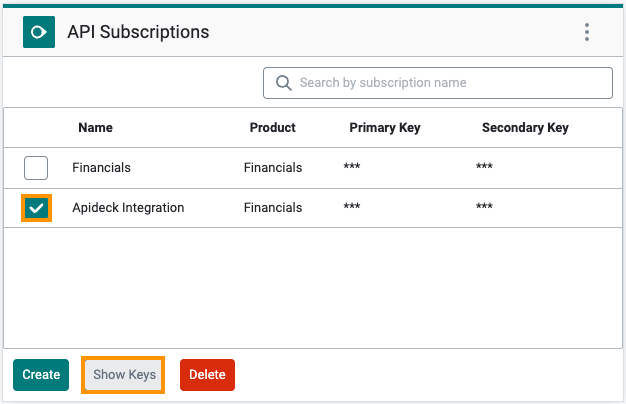Viewport: 626px width, 404px height.
Task: Click the Secondary Key column header
Action: [525, 128]
